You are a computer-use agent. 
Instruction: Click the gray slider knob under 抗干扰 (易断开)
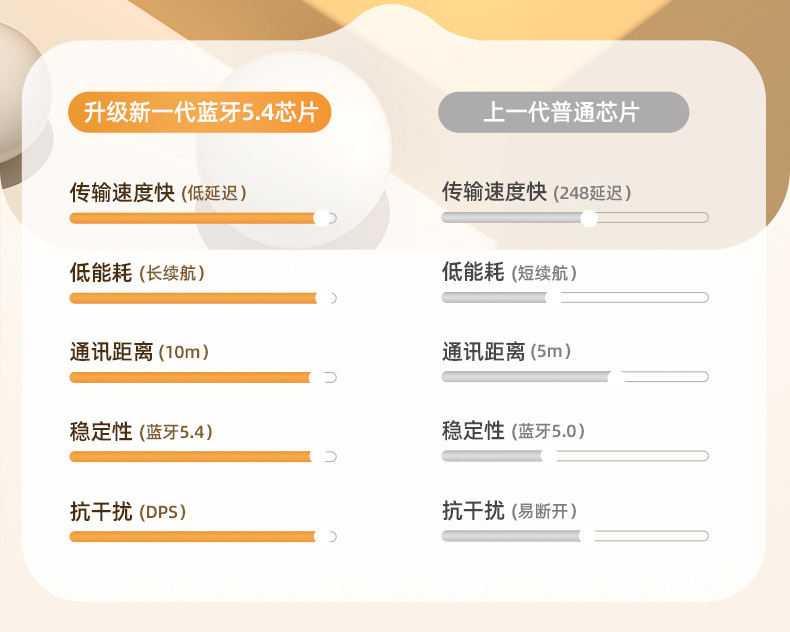[x=587, y=536]
